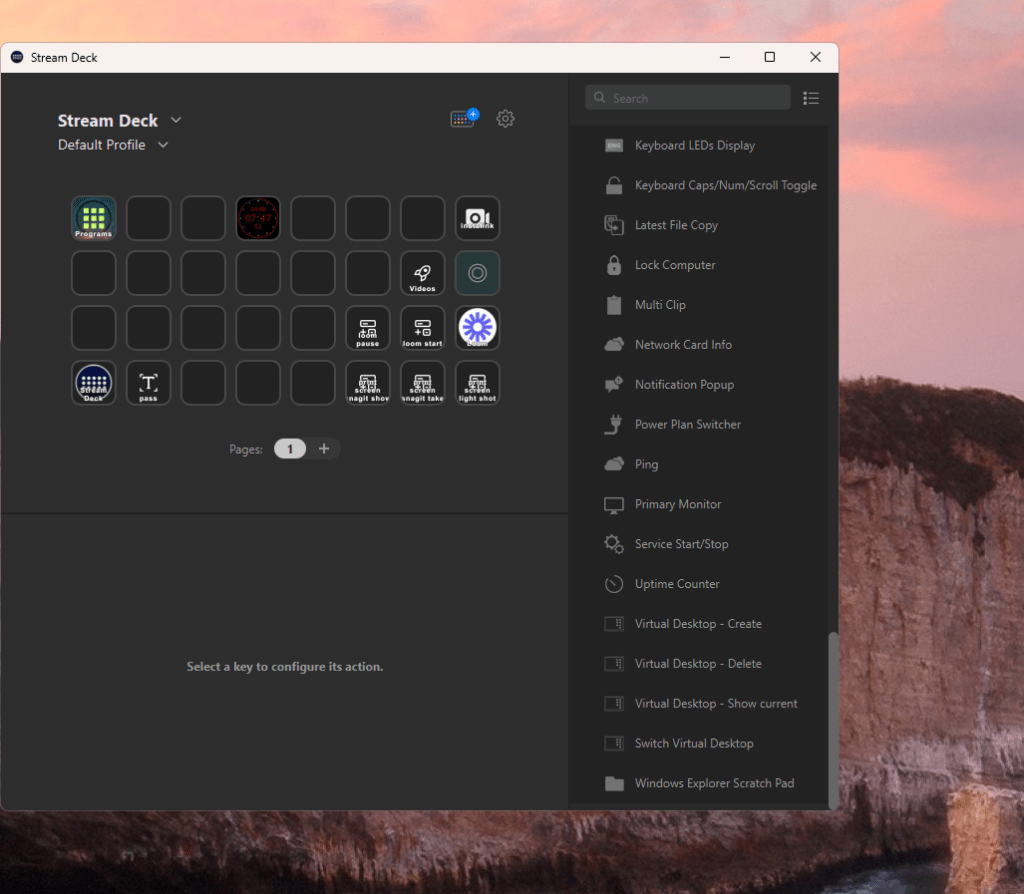
Task: Select the pass text key
Action: click(148, 383)
